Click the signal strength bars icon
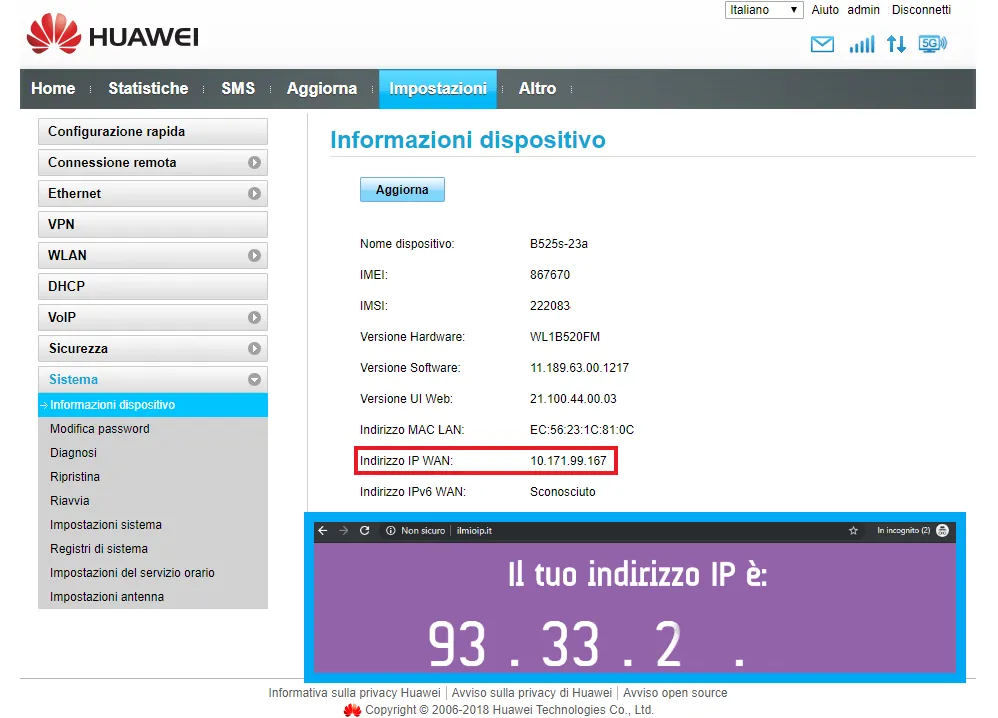This screenshot has width=998, height=718. coord(861,44)
